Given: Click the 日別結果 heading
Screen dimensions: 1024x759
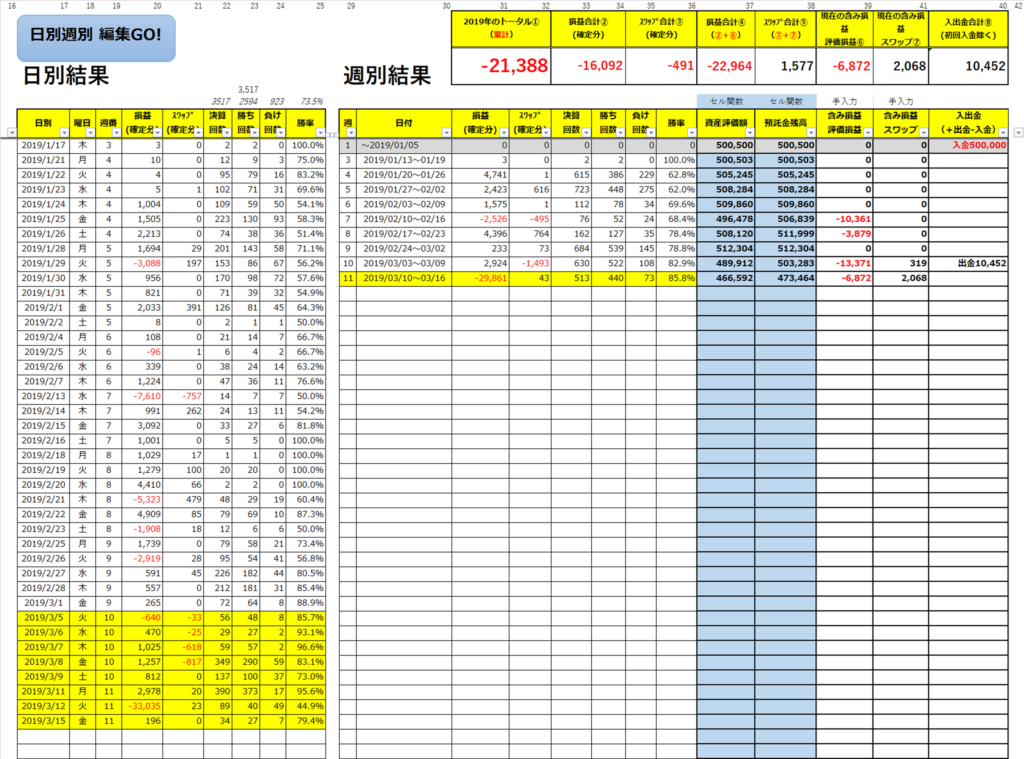Looking at the screenshot, I should coord(65,76).
